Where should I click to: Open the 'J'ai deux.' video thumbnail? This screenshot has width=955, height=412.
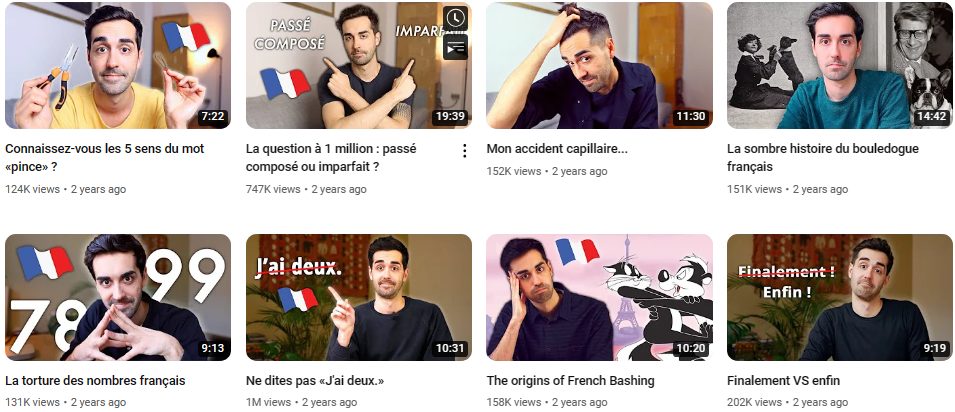point(358,297)
